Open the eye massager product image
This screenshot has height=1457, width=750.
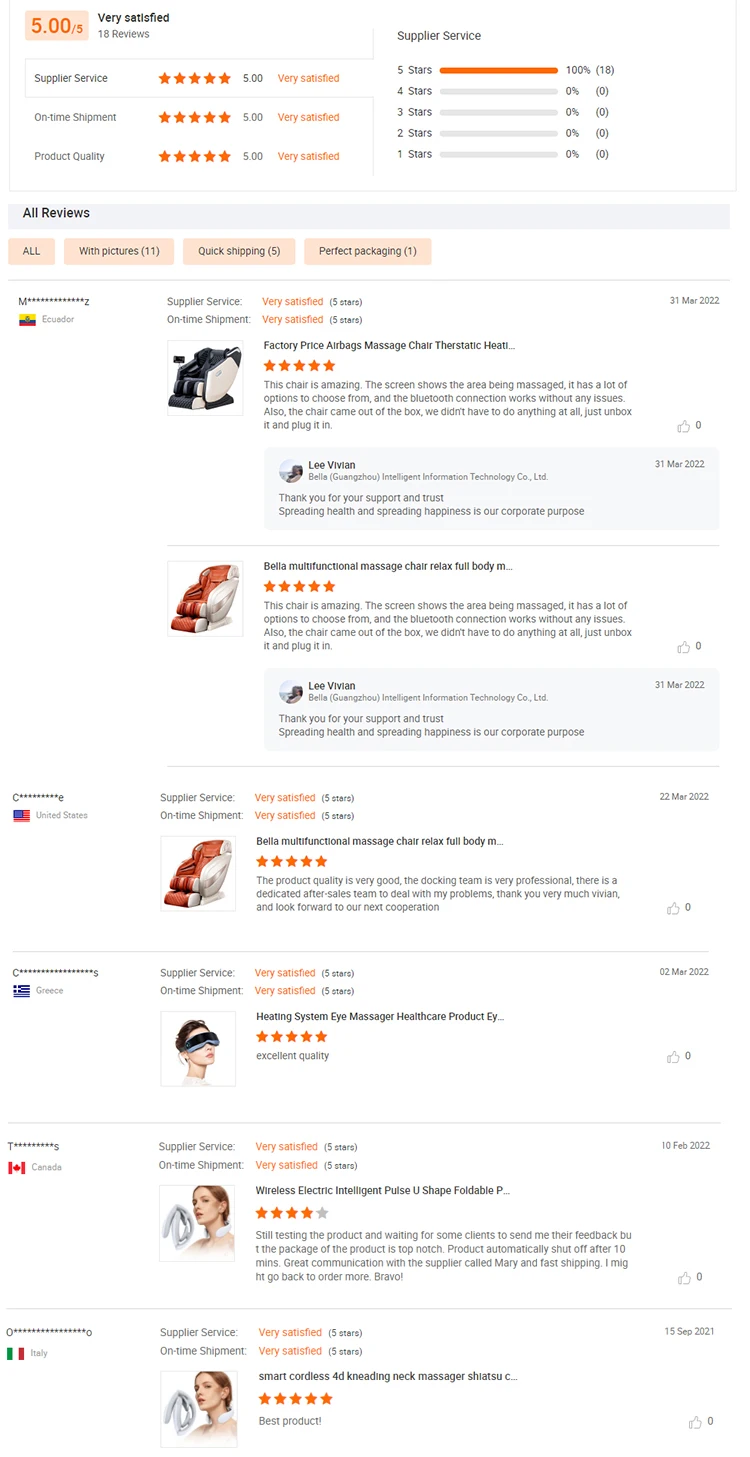(x=198, y=1048)
